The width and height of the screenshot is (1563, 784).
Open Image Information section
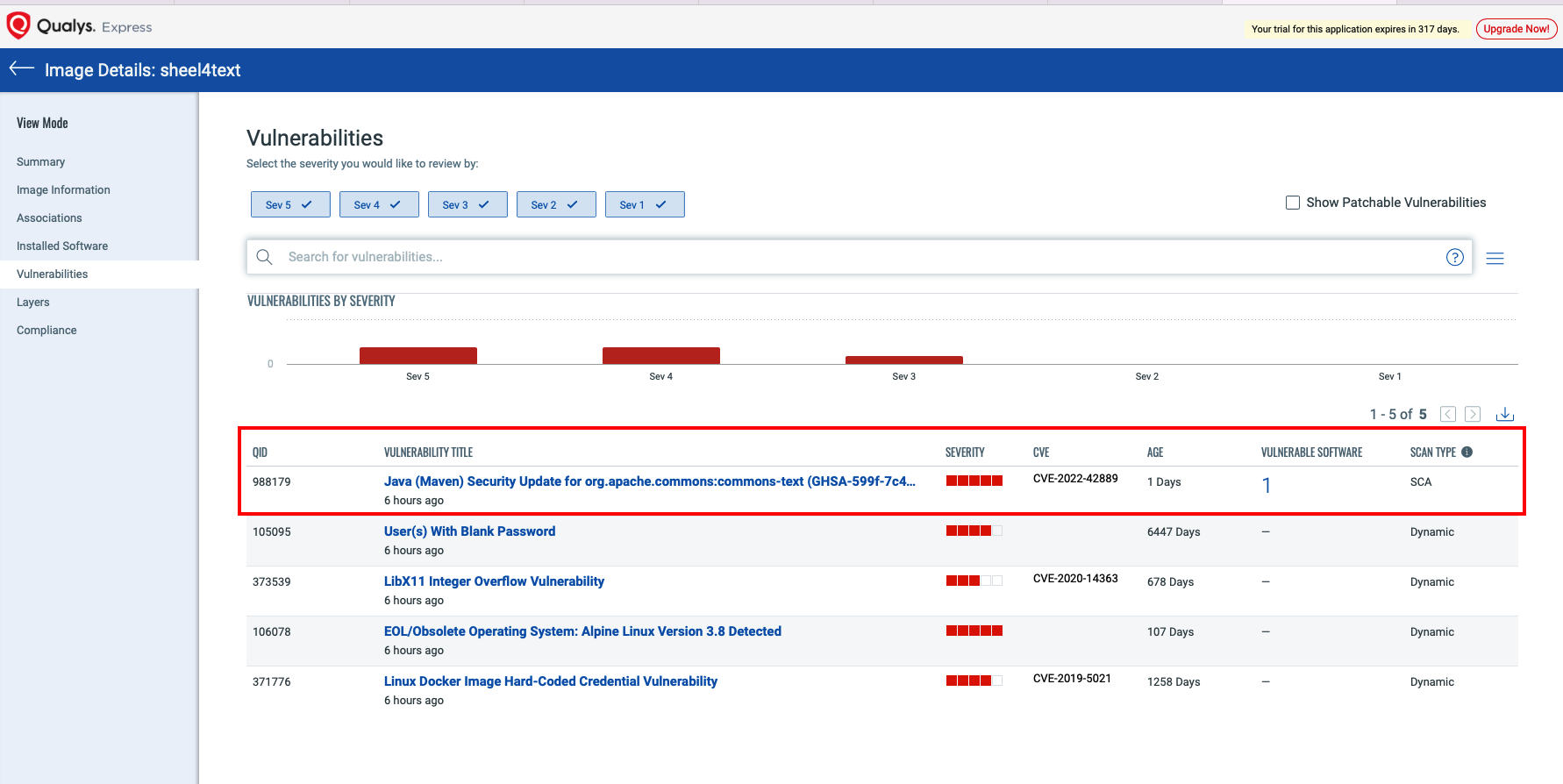pos(63,190)
